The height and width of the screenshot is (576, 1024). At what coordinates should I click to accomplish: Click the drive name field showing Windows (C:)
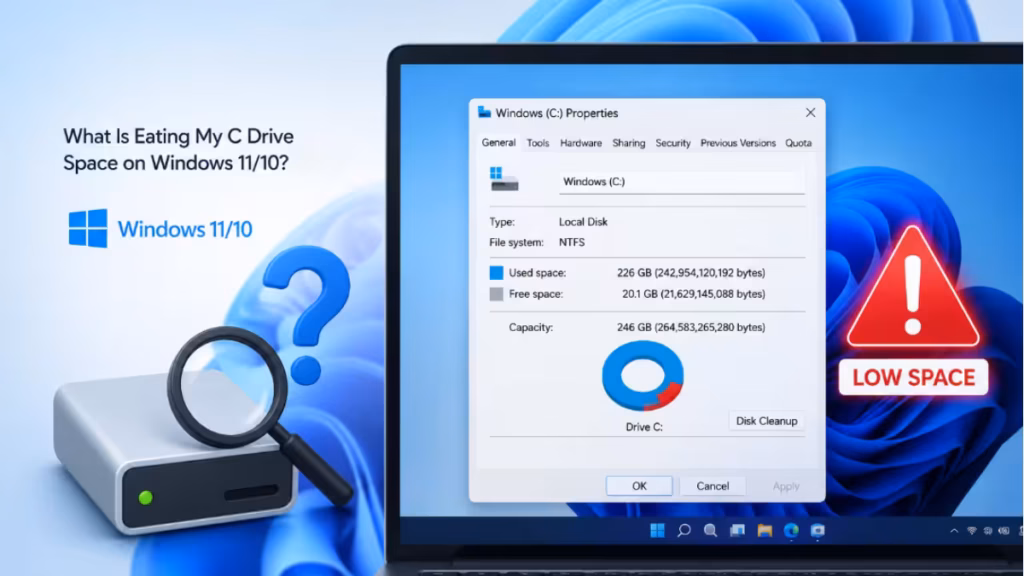[x=682, y=182]
